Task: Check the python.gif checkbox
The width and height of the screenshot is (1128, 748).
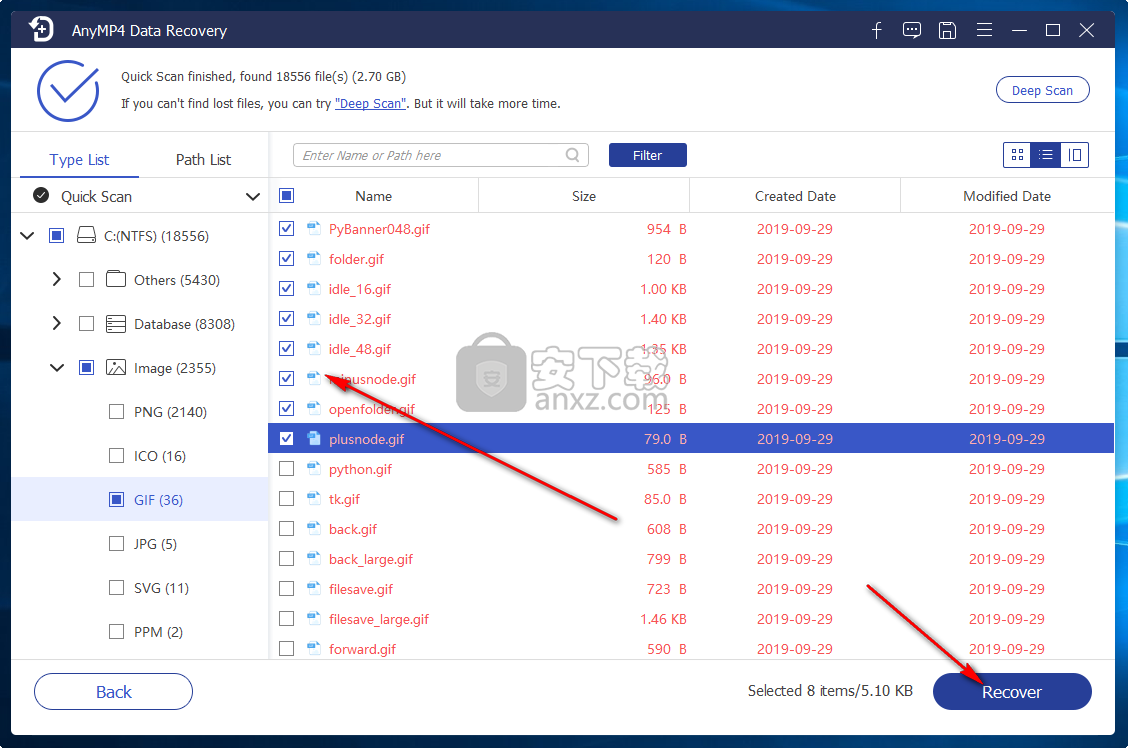Action: coord(286,468)
